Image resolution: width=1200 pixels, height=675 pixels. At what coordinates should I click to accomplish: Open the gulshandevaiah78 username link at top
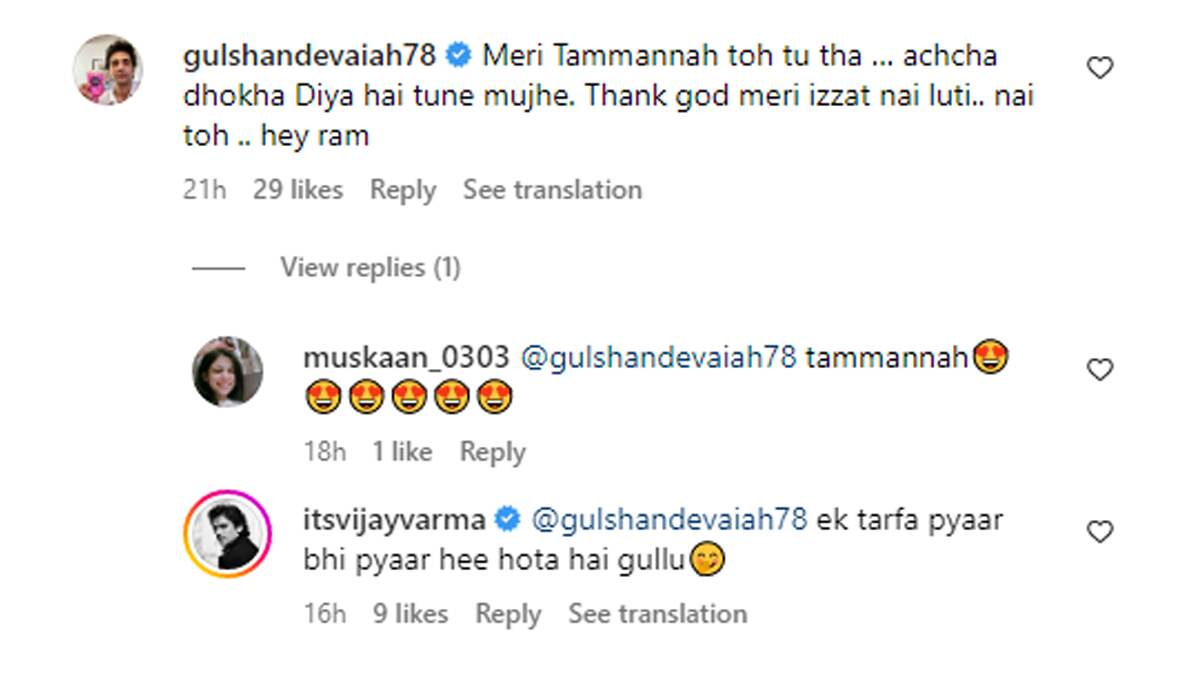(310, 56)
